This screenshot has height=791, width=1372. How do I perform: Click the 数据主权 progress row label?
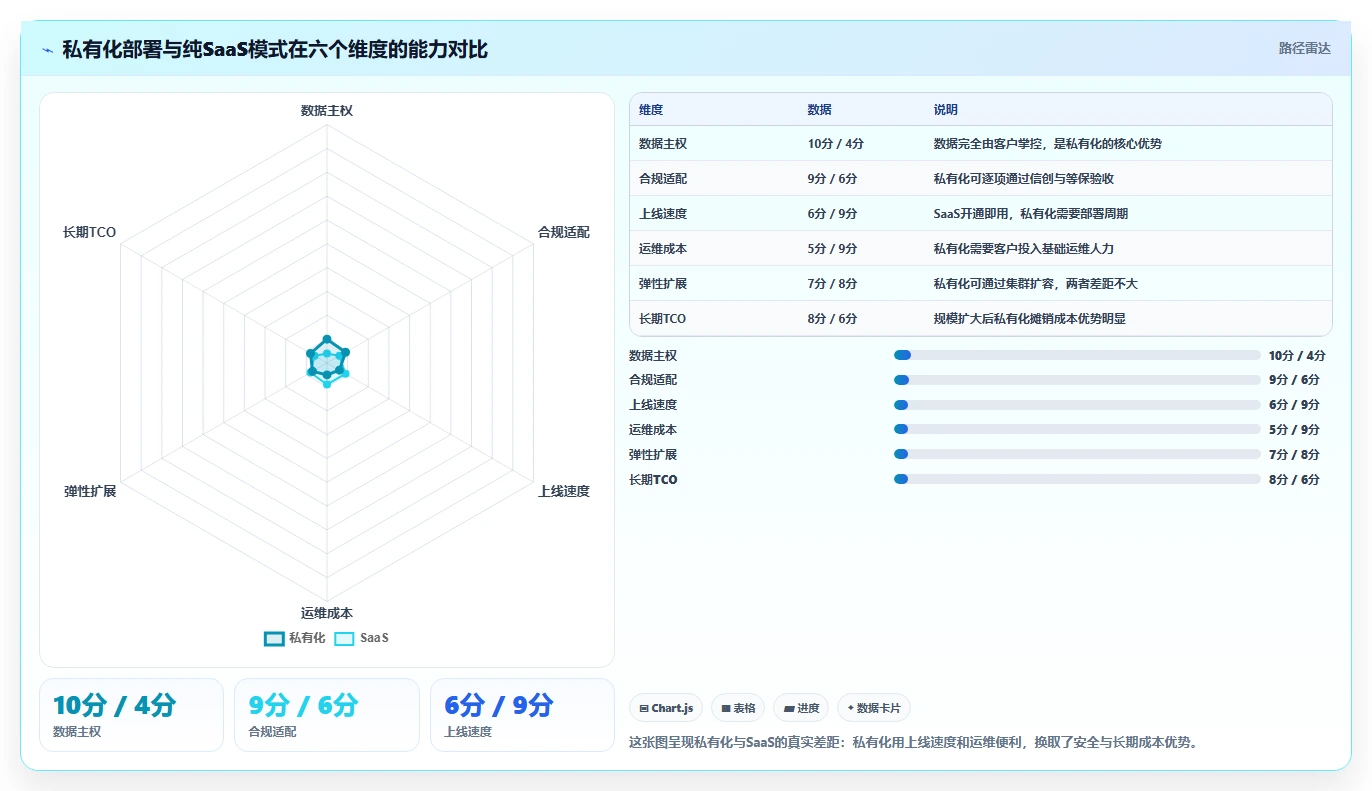(x=653, y=356)
